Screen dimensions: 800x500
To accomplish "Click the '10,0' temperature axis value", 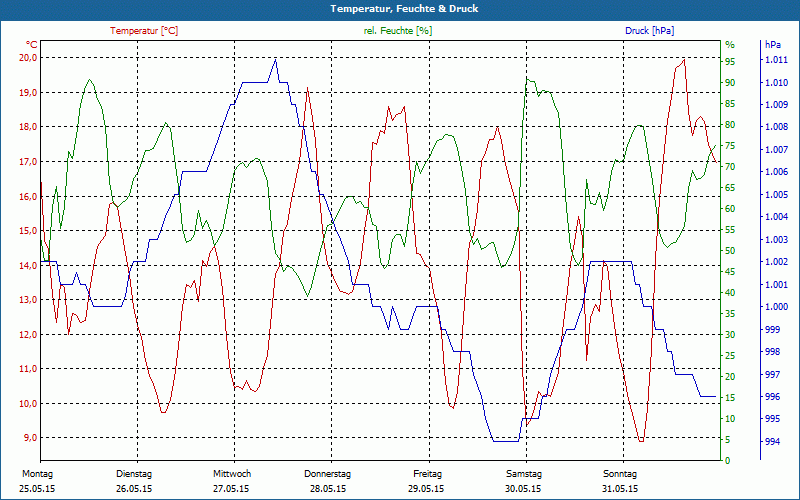I will click(x=28, y=404).
